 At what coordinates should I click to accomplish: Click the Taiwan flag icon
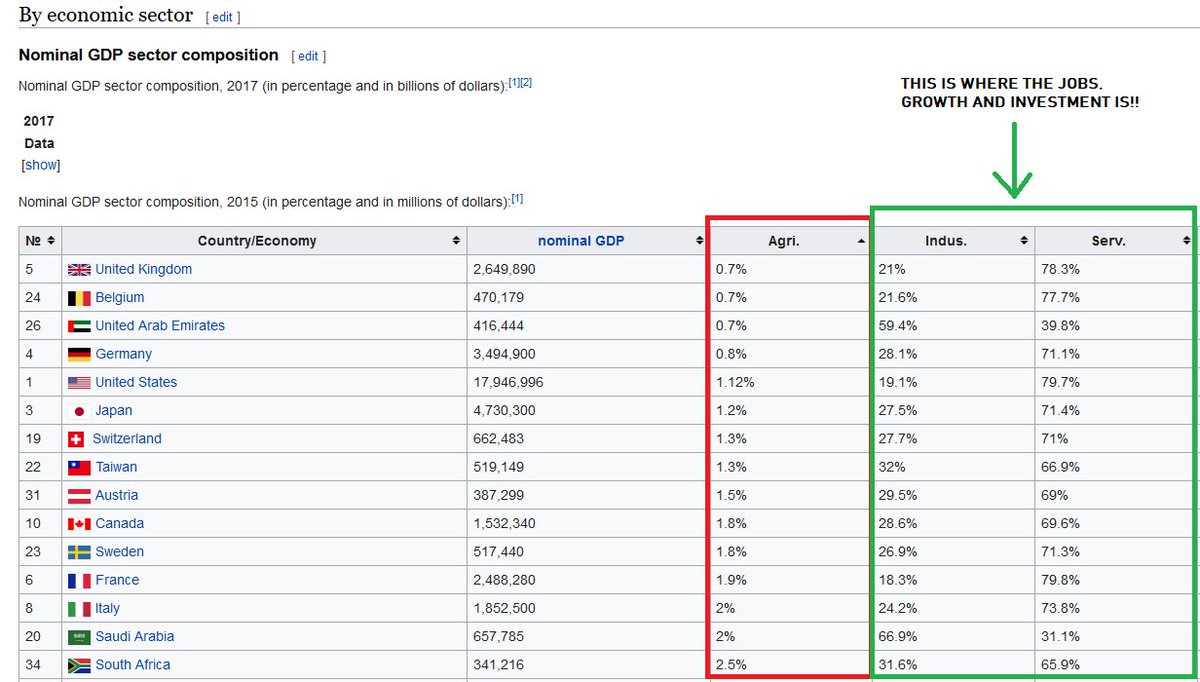pos(79,467)
